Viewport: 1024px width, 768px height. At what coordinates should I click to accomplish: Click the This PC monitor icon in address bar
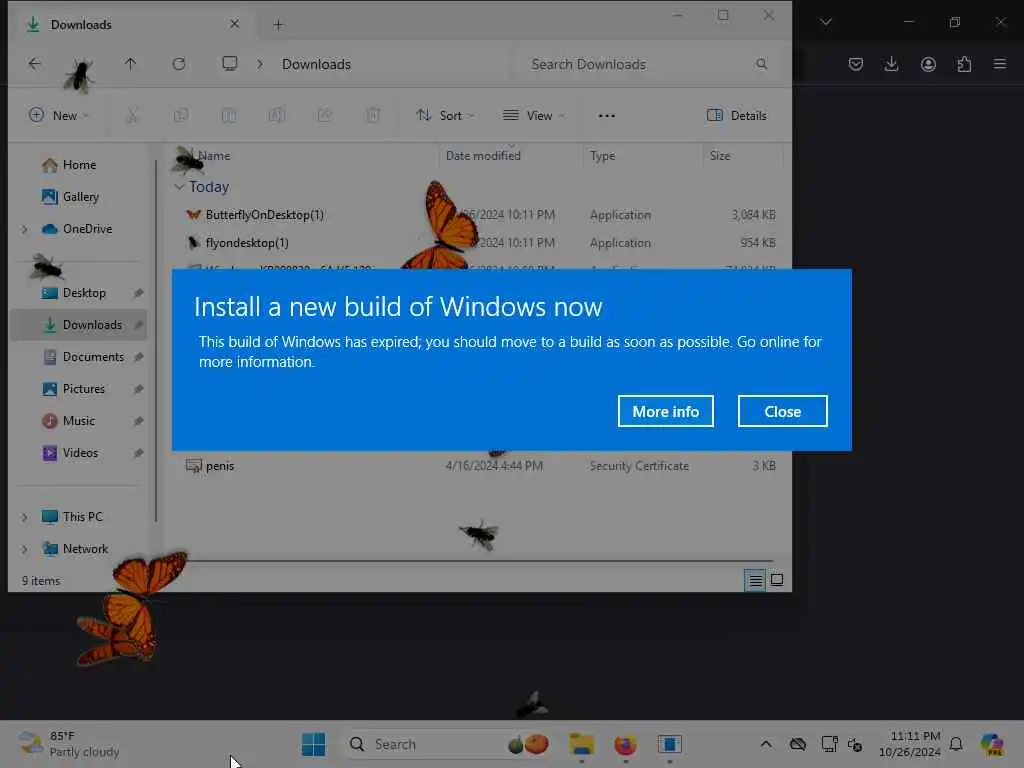[230, 64]
